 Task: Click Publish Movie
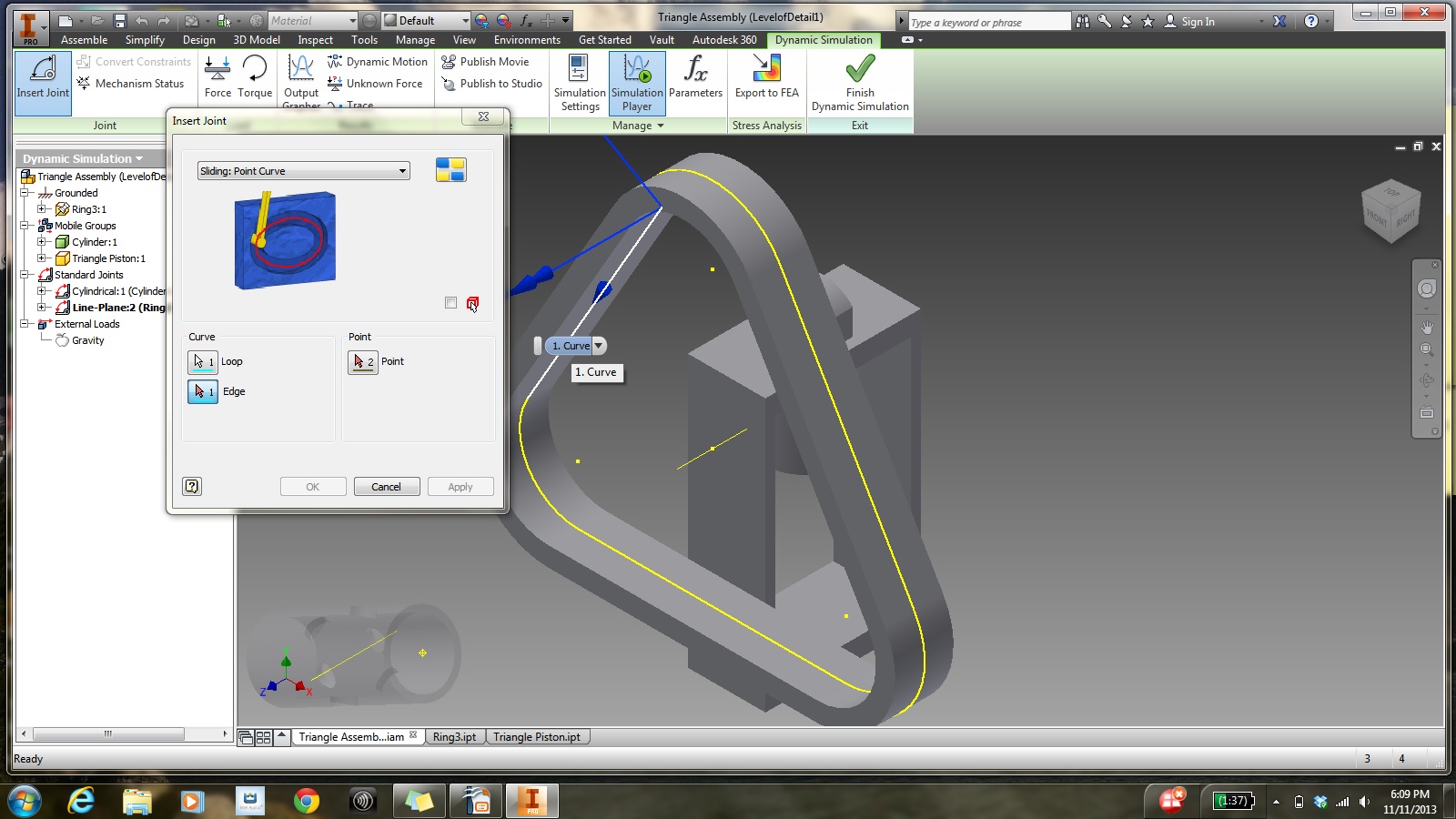point(485,62)
